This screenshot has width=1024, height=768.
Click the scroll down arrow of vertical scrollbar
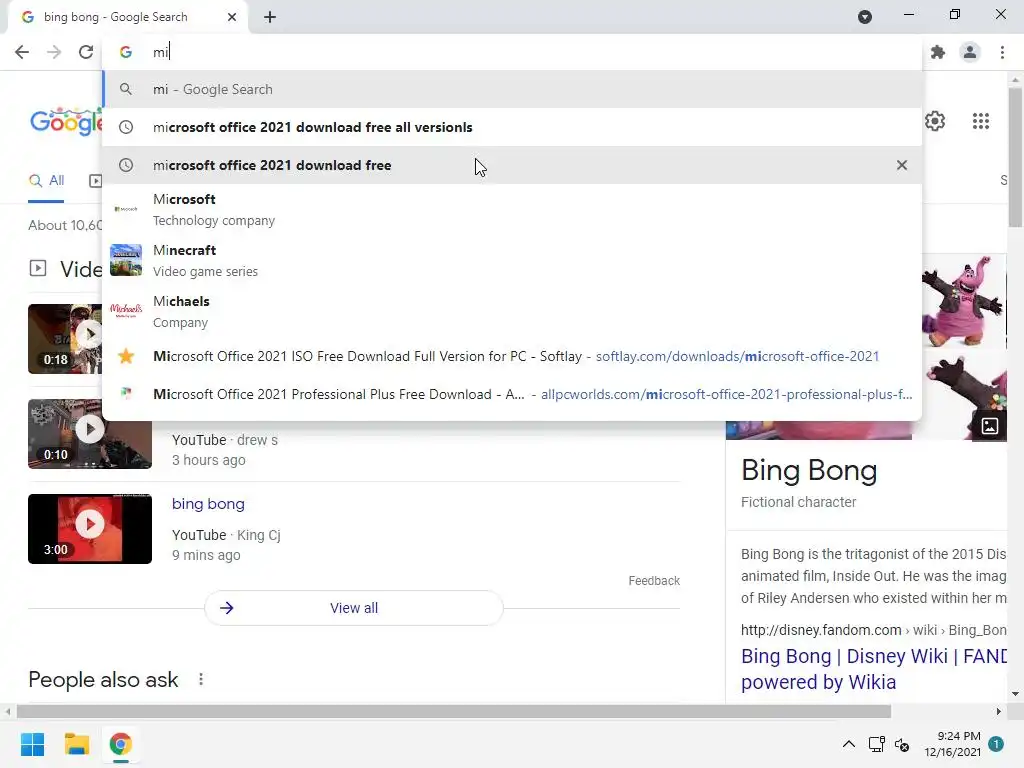click(1015, 694)
